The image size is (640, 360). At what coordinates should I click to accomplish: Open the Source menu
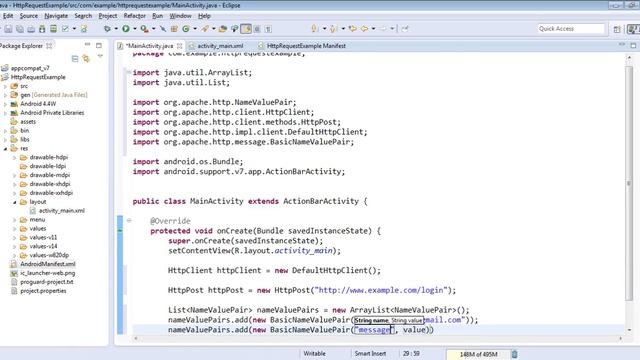coord(29,16)
